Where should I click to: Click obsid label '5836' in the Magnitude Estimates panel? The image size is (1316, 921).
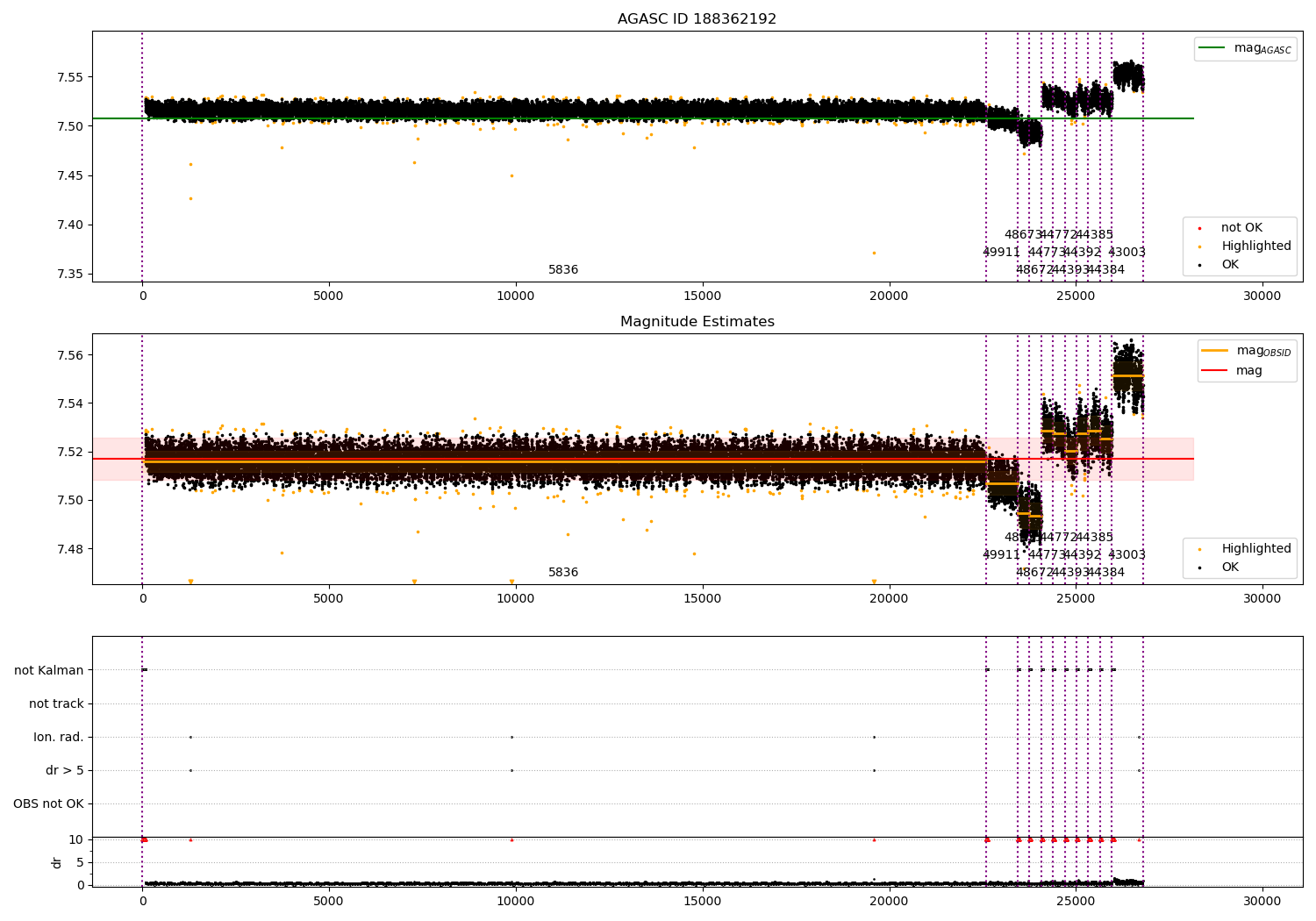[x=563, y=573]
